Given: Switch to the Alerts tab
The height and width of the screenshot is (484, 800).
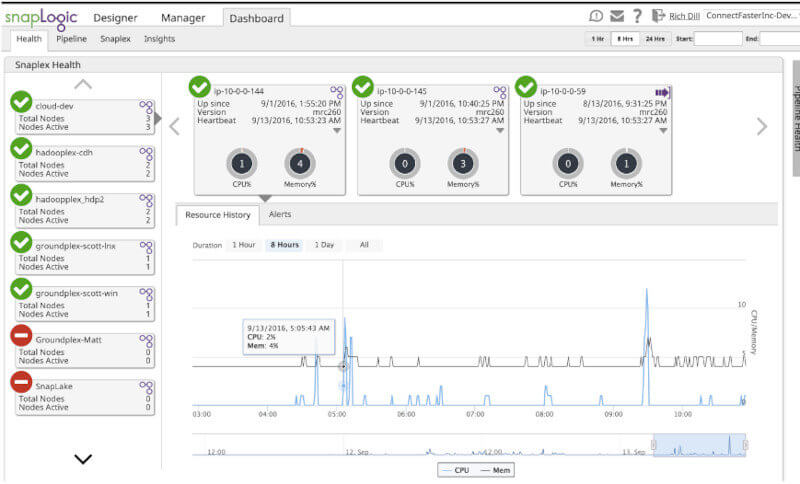Looking at the screenshot, I should [x=280, y=215].
